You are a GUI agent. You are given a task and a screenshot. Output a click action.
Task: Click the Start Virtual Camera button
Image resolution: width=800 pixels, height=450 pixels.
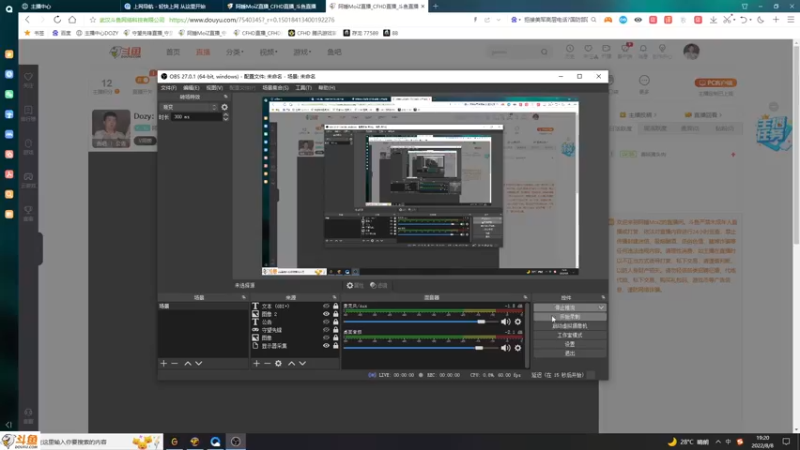[570, 326]
